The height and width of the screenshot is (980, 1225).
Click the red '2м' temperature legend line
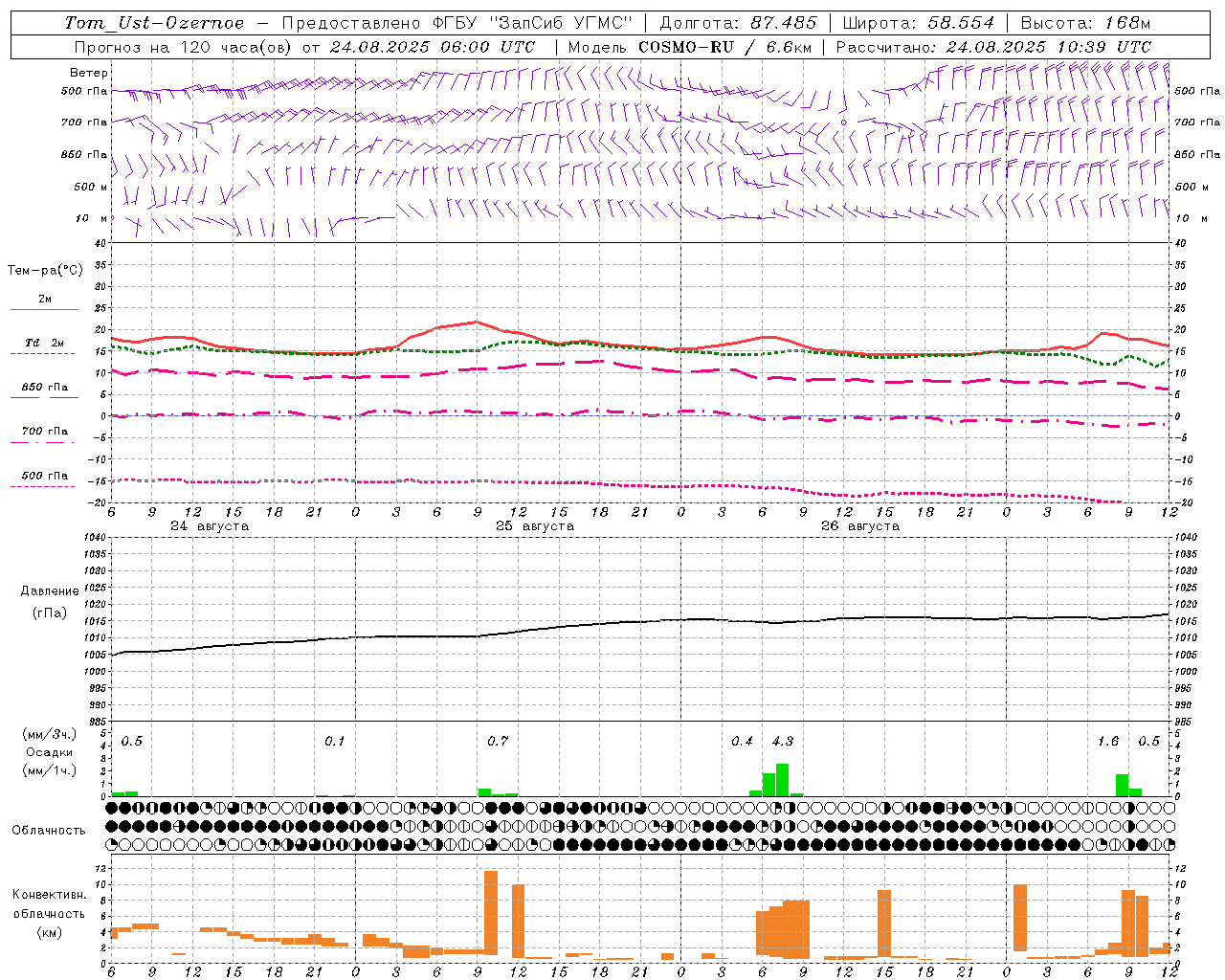[44, 310]
